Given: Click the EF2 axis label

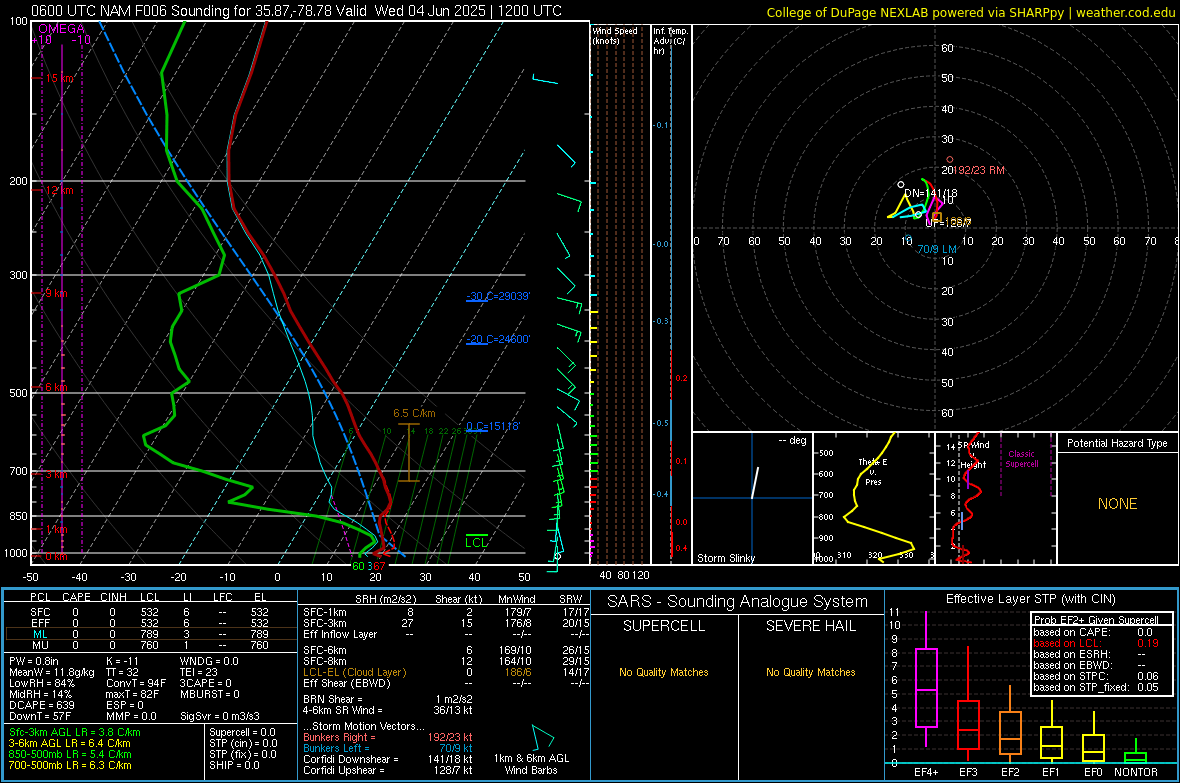Looking at the screenshot, I should 1010,772.
